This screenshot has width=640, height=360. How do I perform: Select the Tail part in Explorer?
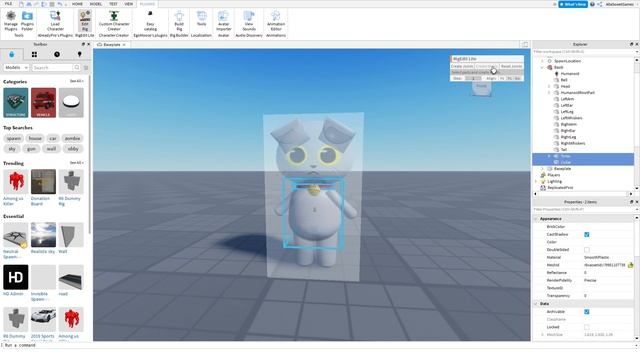pos(563,150)
